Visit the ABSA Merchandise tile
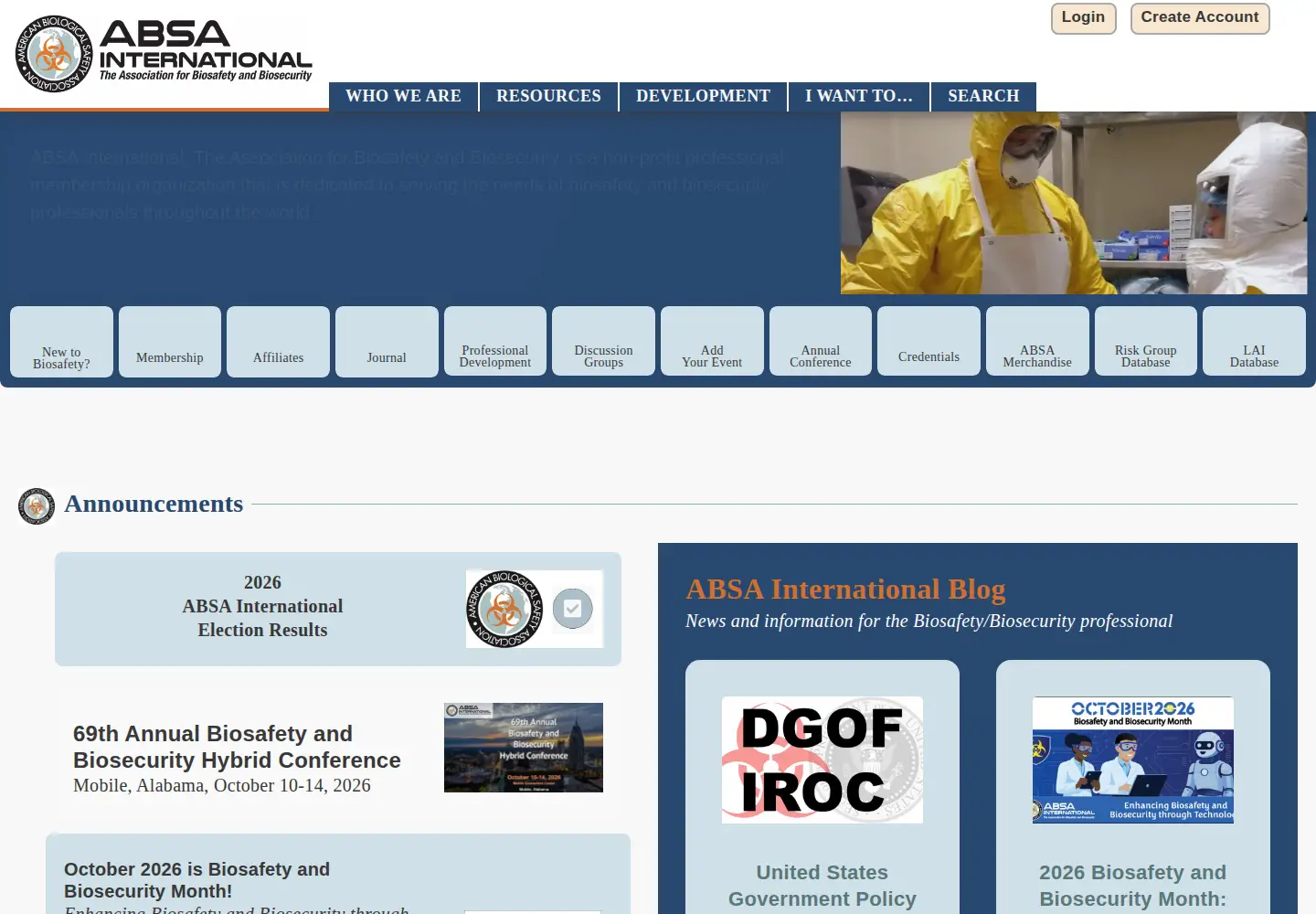 tap(1037, 342)
